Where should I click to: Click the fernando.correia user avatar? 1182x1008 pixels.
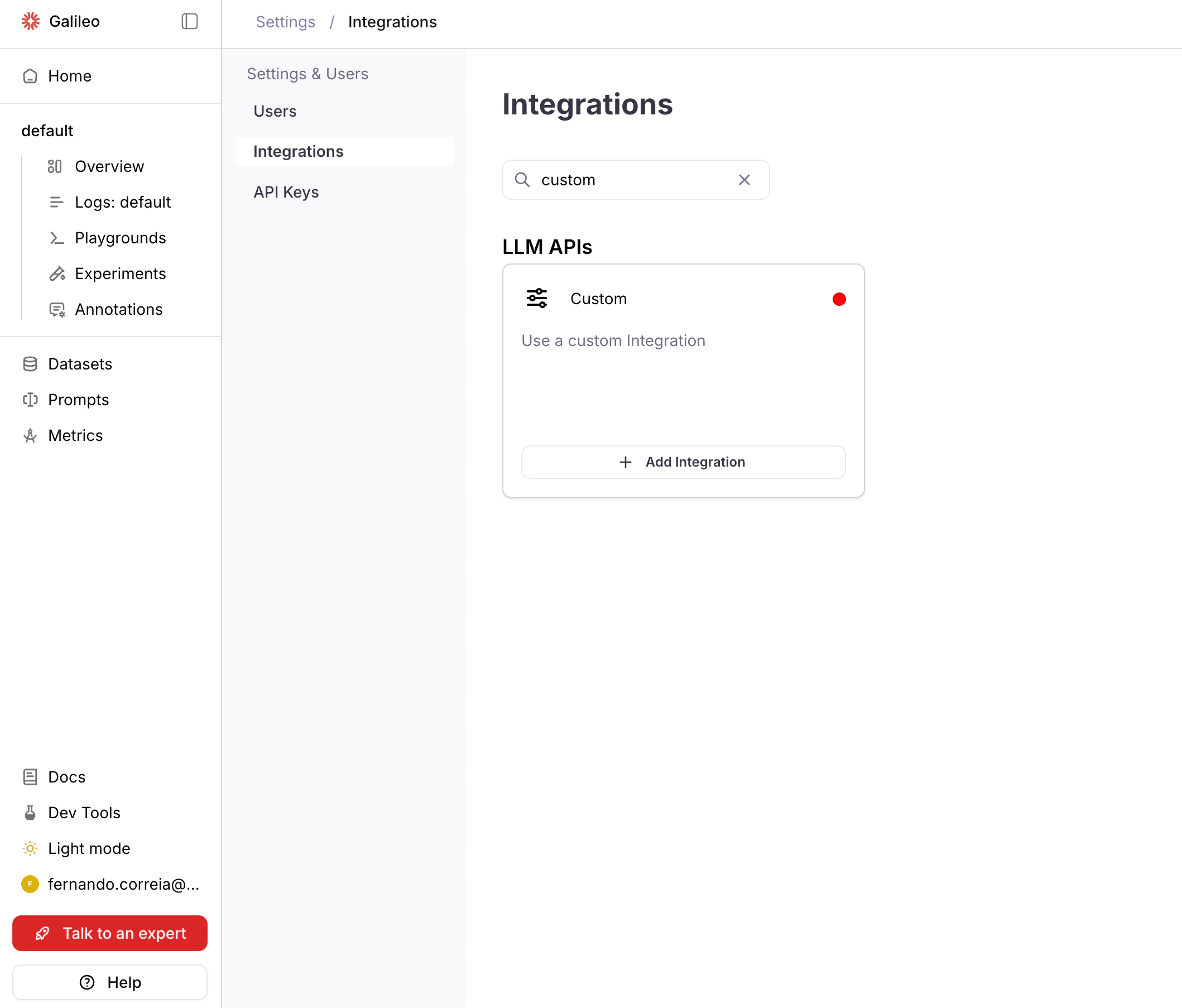(30, 884)
